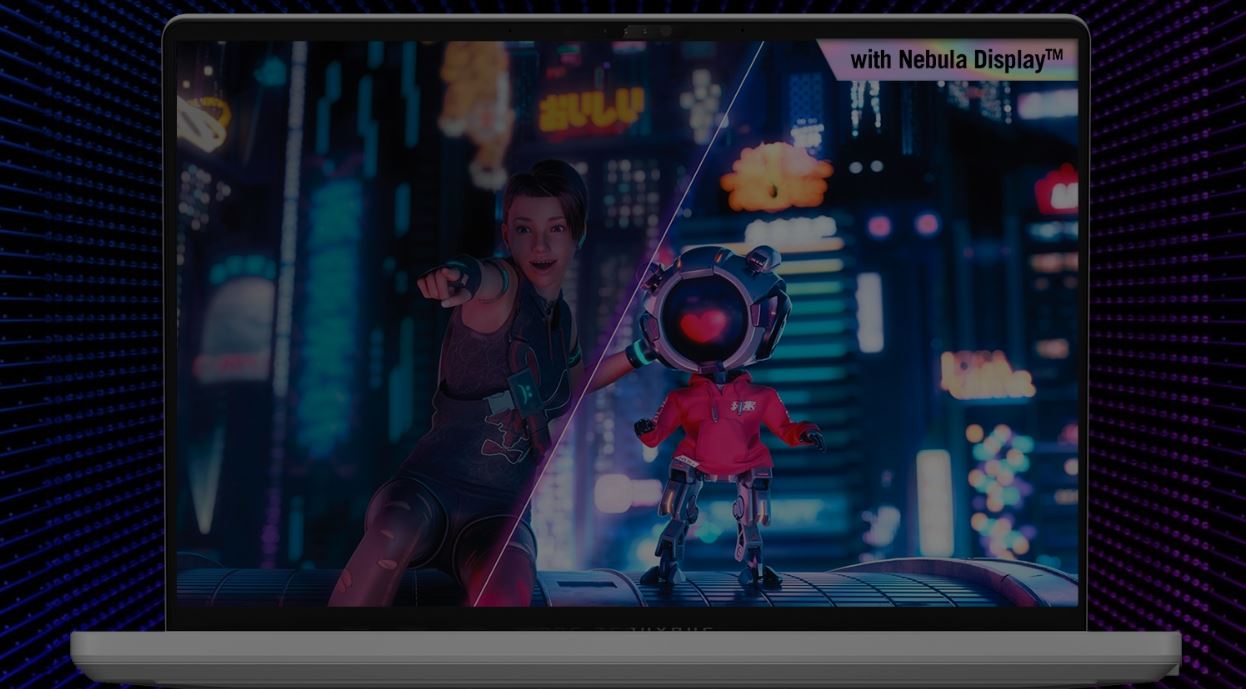Click the yellow neon sign at top center

point(591,111)
